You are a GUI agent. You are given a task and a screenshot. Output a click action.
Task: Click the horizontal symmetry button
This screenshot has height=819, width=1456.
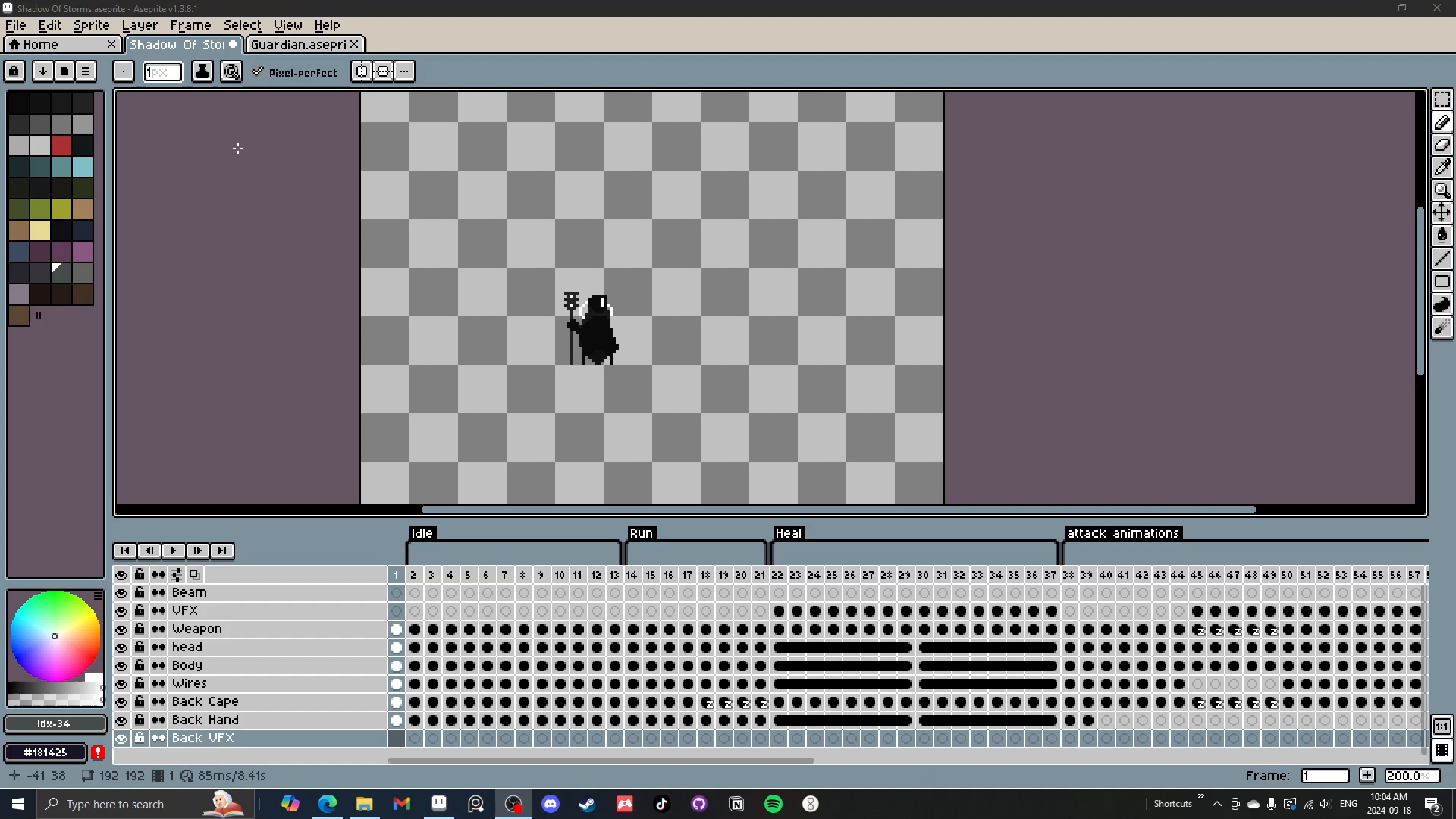click(x=362, y=71)
